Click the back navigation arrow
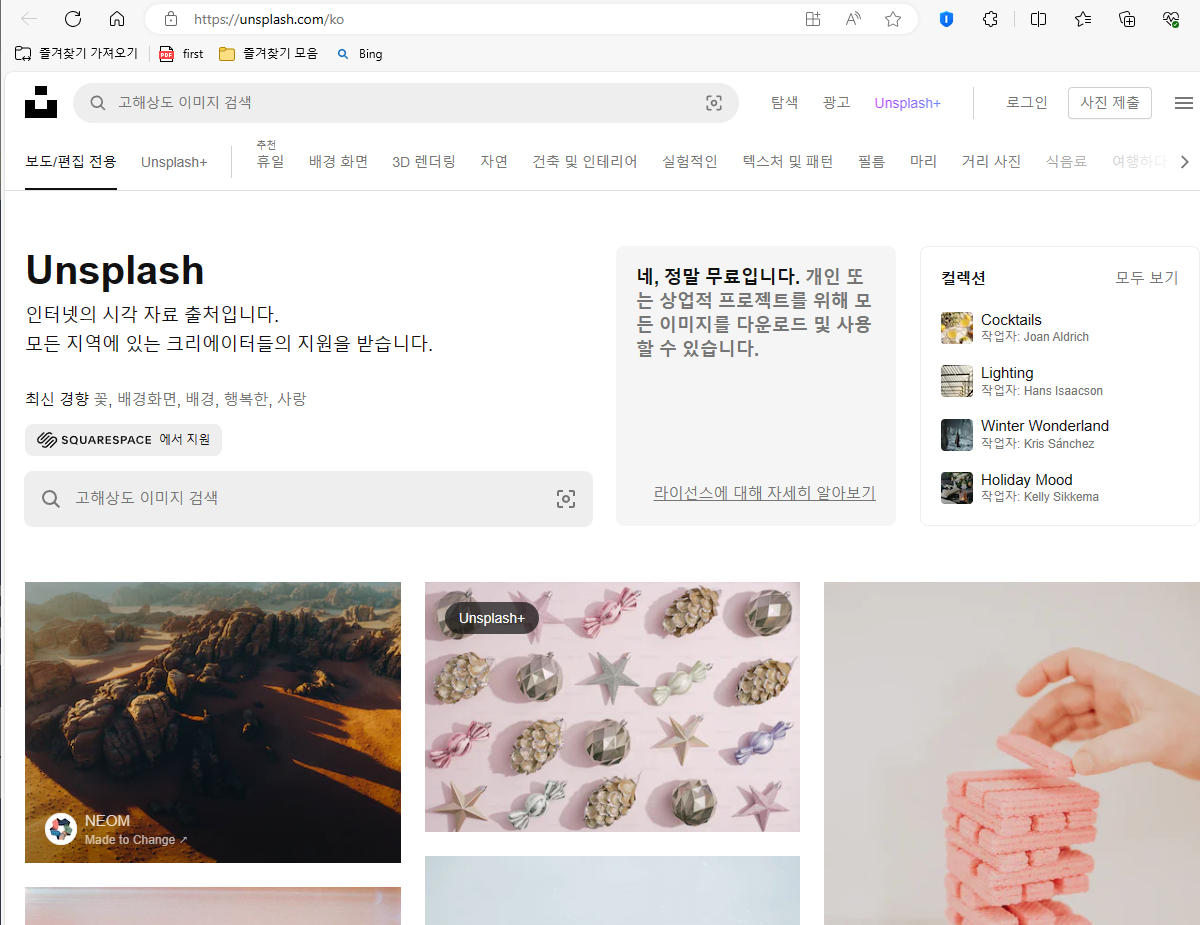Image resolution: width=1200 pixels, height=925 pixels. click(29, 19)
